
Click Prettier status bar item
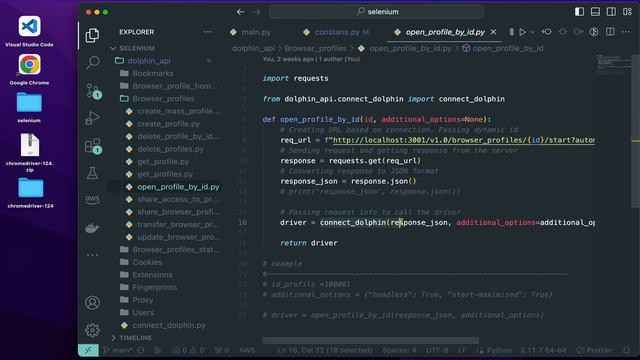point(594,350)
